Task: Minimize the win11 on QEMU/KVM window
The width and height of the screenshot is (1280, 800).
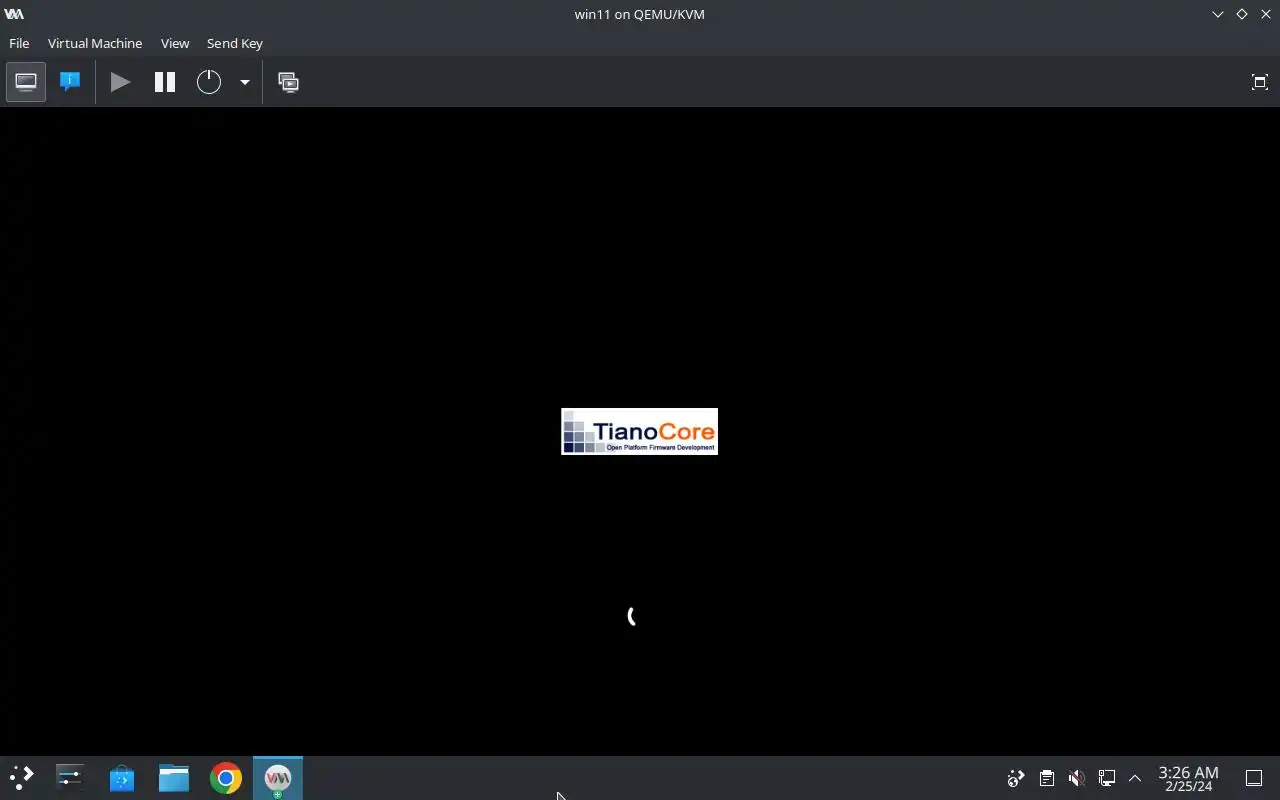Action: [x=1218, y=14]
